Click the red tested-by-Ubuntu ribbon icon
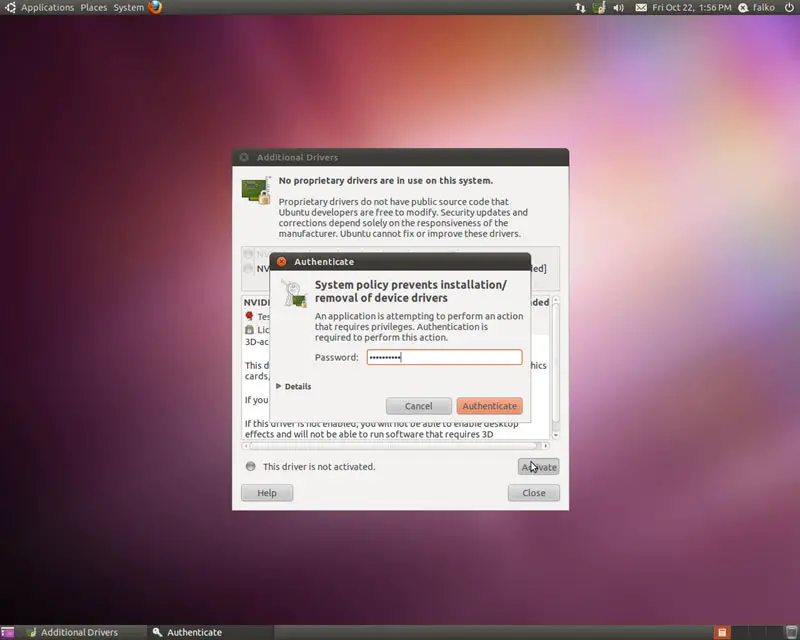 pos(249,316)
